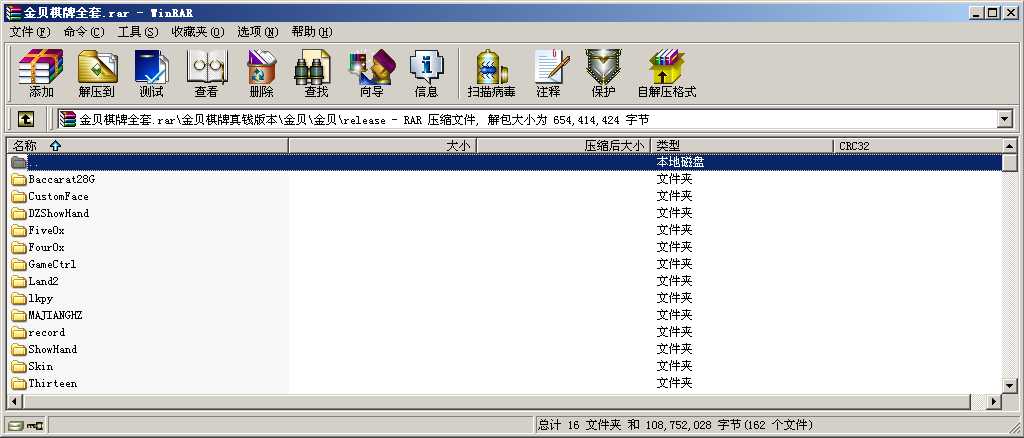1024x438 pixels.
Task: Open the Commands (命令) menu
Action: click(x=84, y=31)
